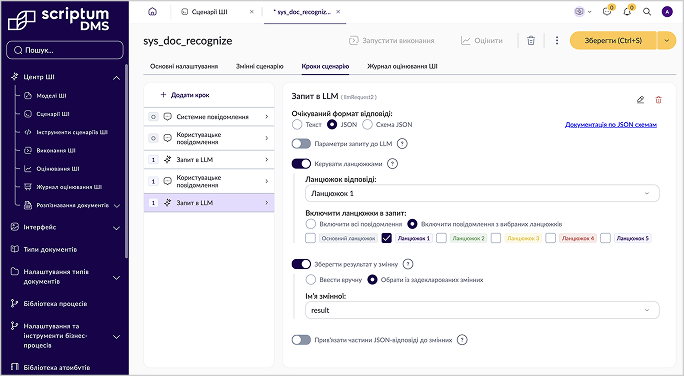Image resolution: width=684 pixels, height=376 pixels.
Task: Select the Текст response format radio
Action: pos(297,124)
